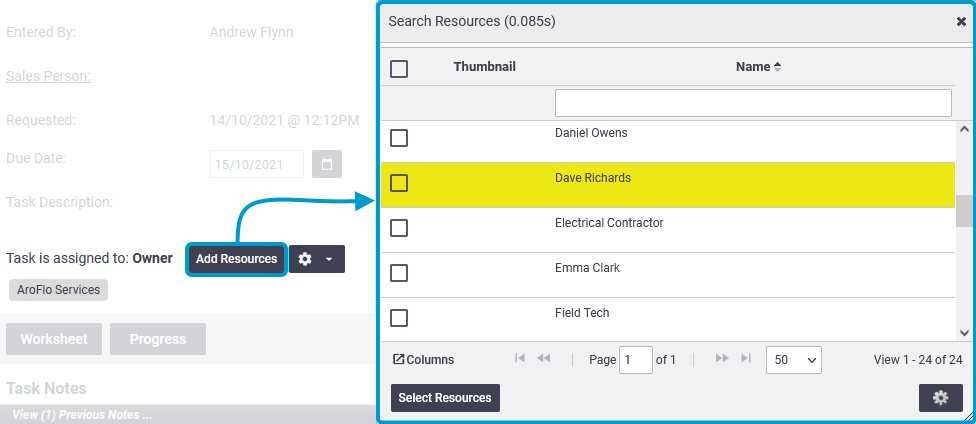Click the resource list scrollbar thumb
This screenshot has height=424, width=976.
pyautogui.click(x=965, y=211)
